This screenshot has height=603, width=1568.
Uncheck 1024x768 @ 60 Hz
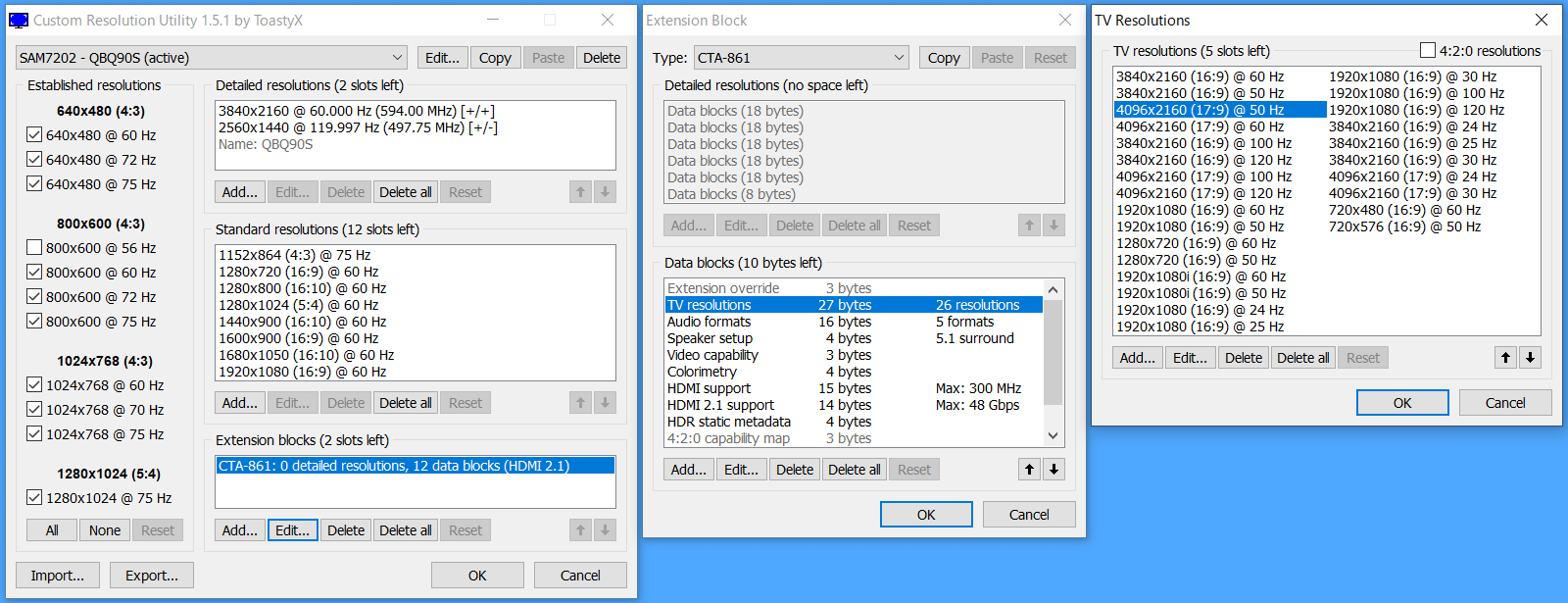tap(34, 385)
